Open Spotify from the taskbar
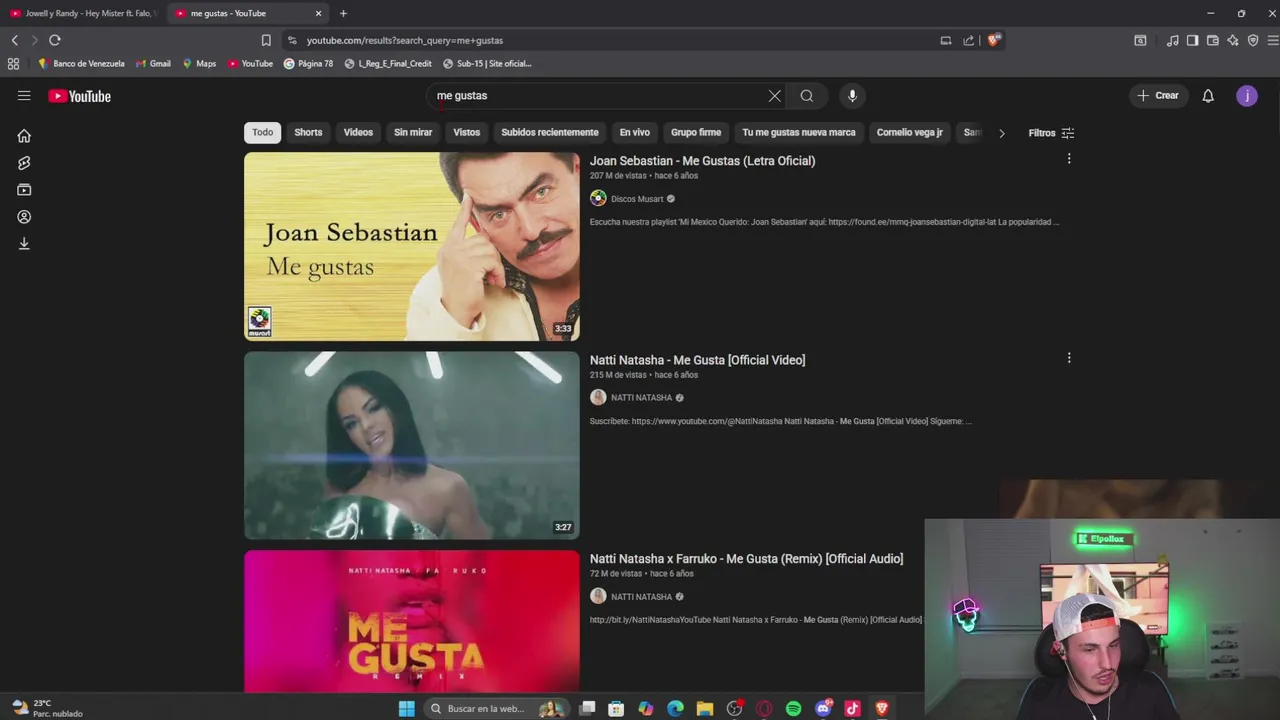The image size is (1280, 720). pos(793,708)
